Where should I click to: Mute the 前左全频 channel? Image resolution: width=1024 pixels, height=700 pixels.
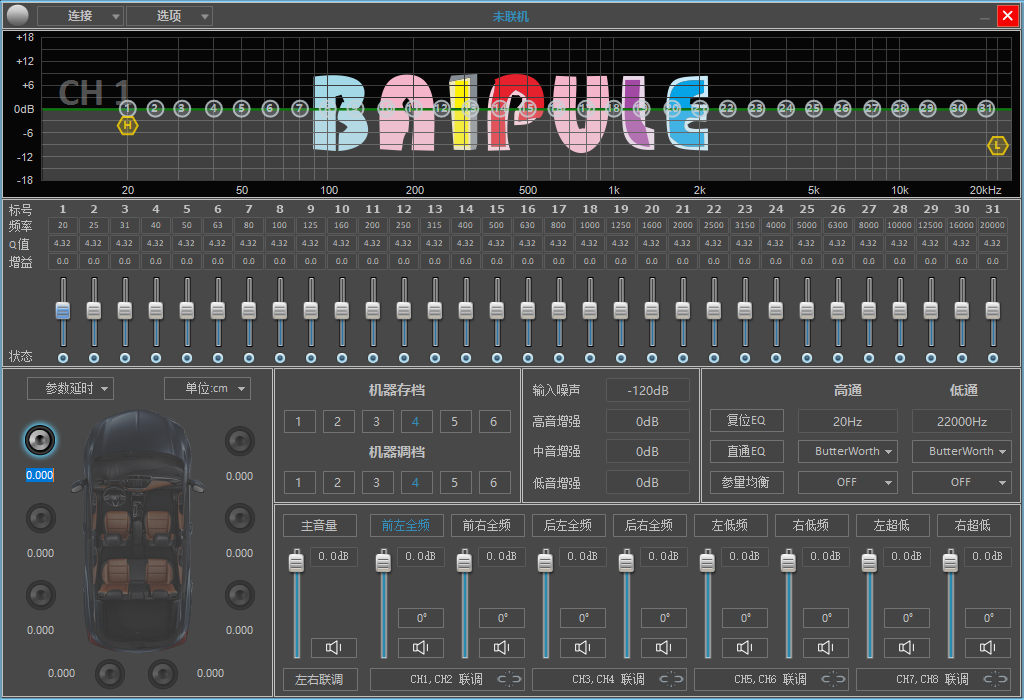point(421,647)
